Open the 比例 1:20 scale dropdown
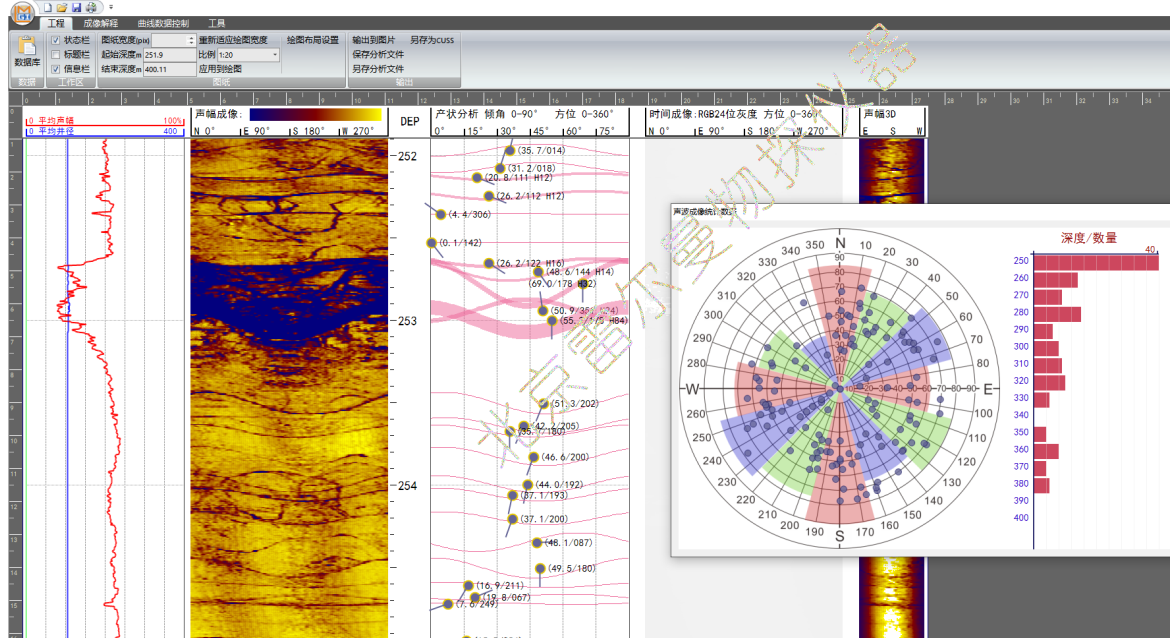The image size is (1171, 638). 275,55
